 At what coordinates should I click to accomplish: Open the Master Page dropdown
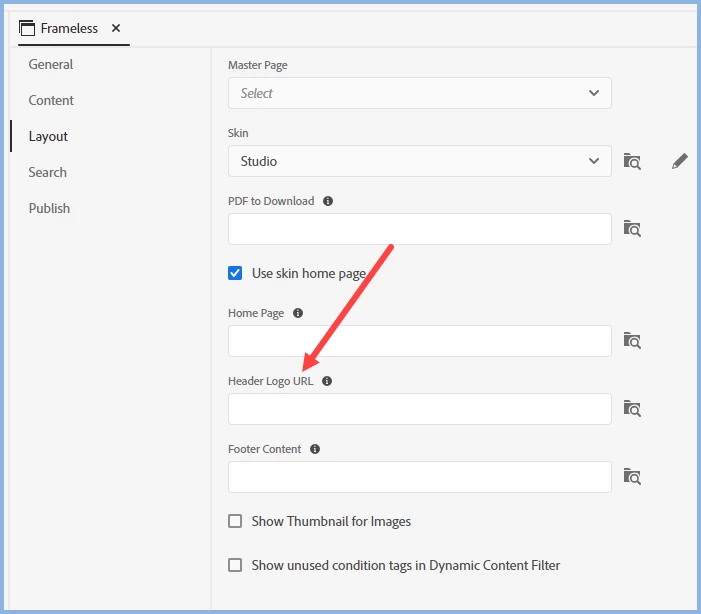(419, 93)
